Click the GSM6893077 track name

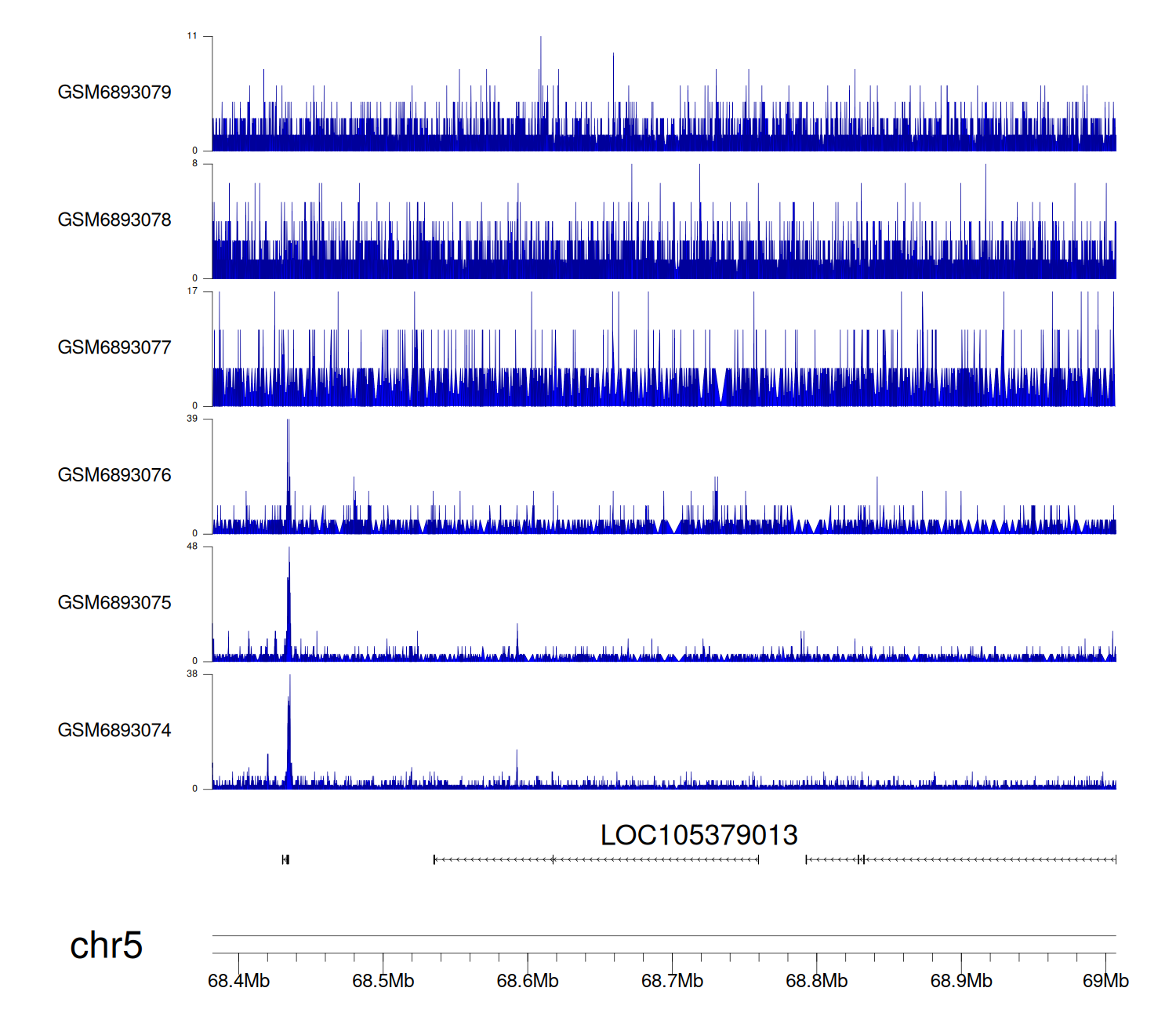coord(114,348)
